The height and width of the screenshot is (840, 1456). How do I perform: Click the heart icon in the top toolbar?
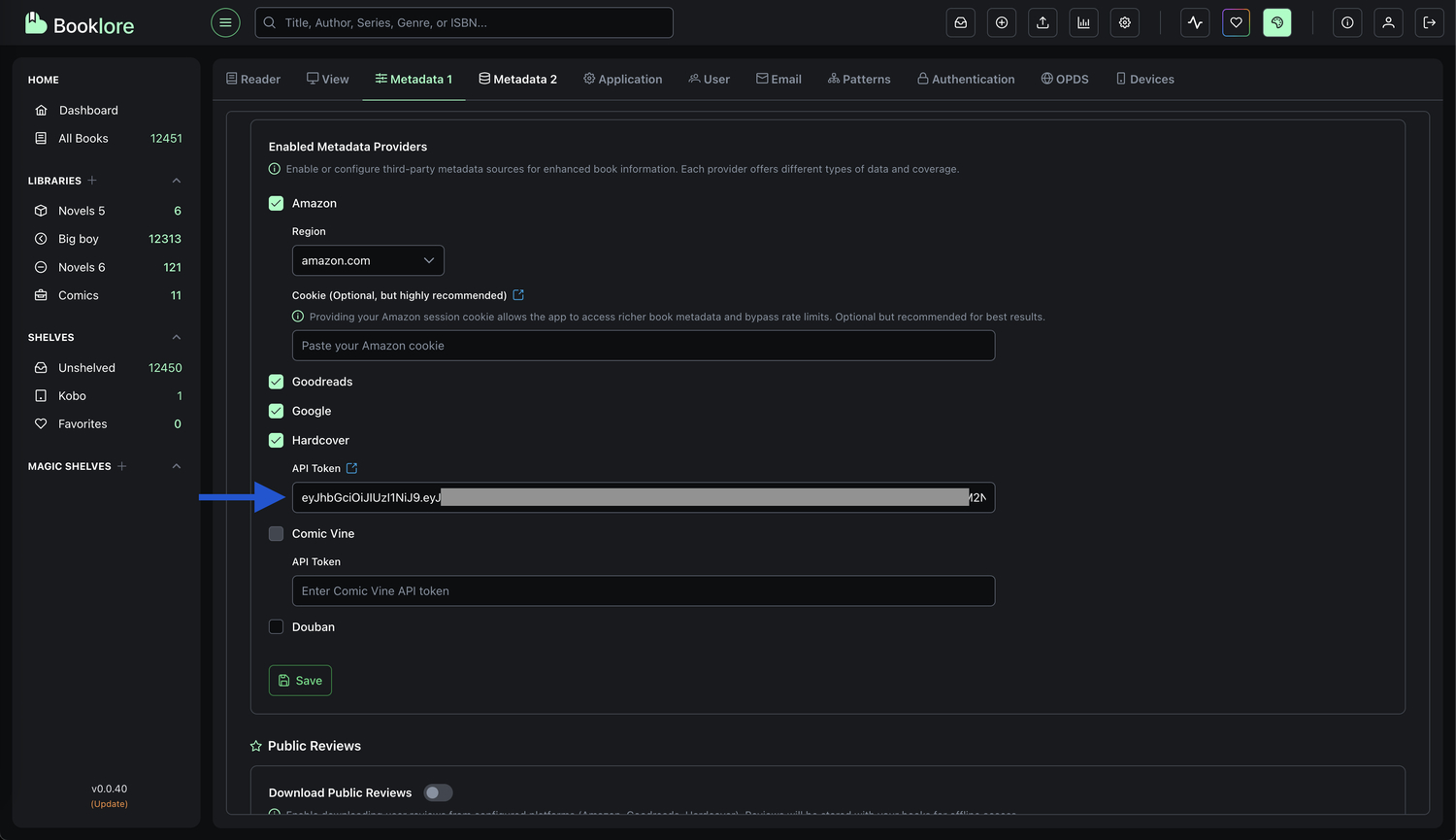(x=1236, y=22)
